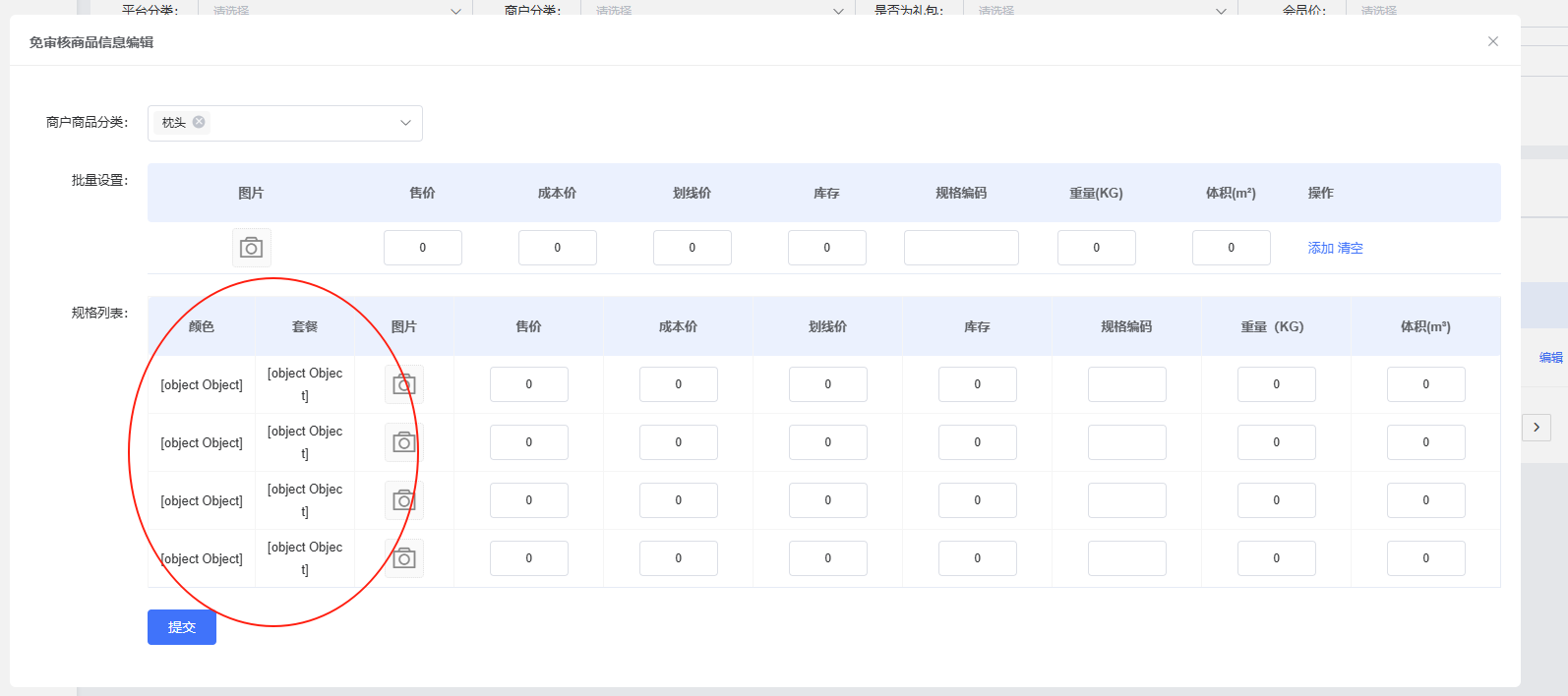The height and width of the screenshot is (696, 1568).
Task: Click the 清空 link in batch settings
Action: click(1351, 248)
